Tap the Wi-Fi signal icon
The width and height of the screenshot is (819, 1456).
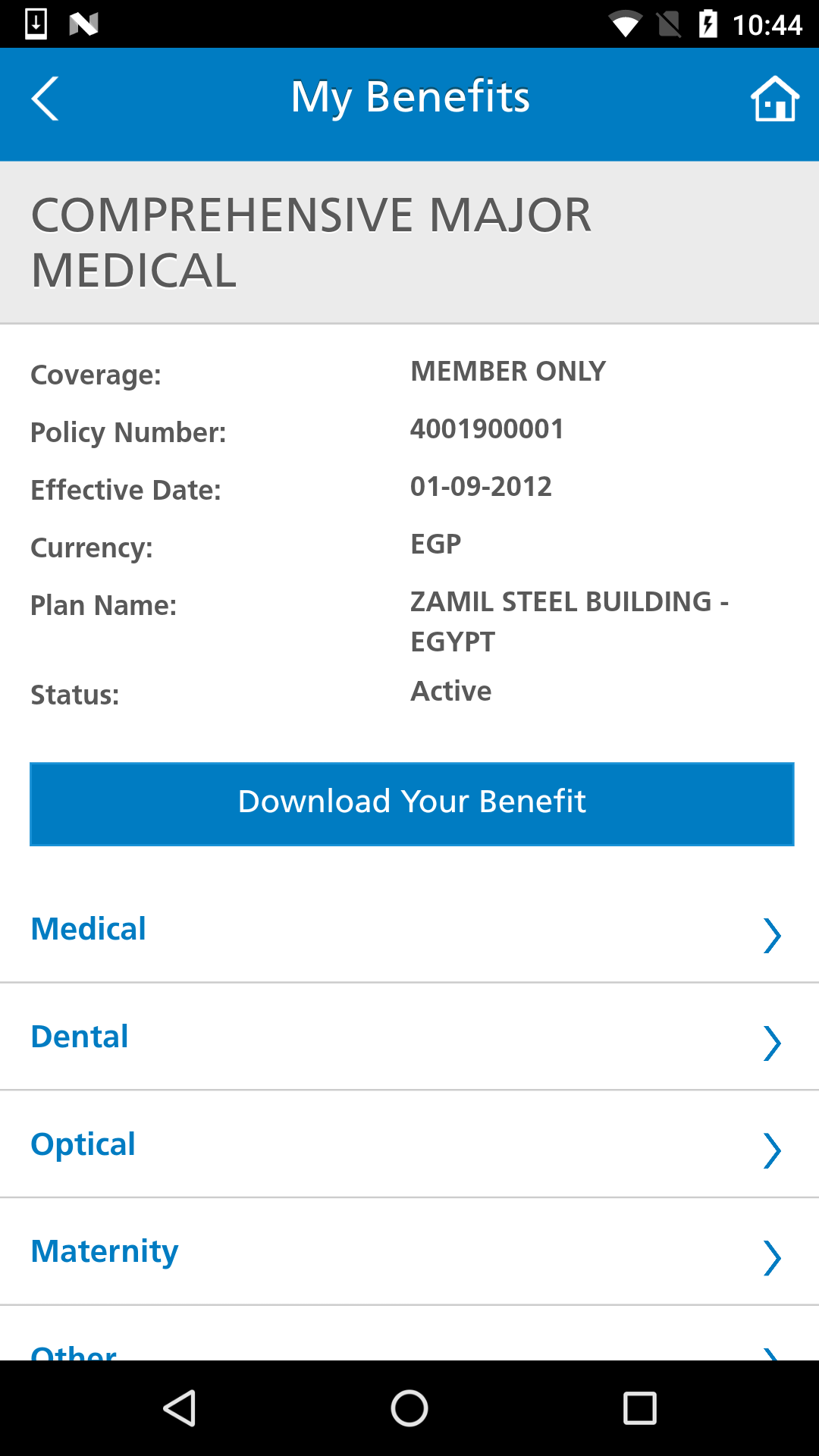point(625,24)
